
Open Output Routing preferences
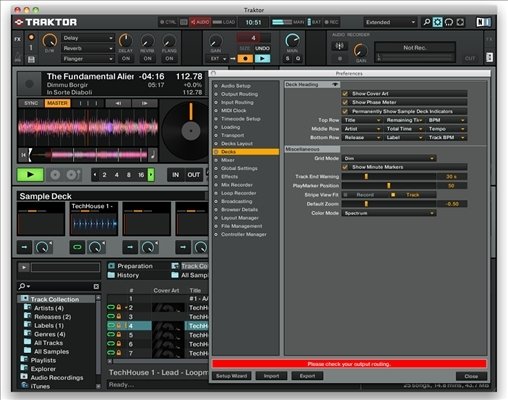coord(239,94)
